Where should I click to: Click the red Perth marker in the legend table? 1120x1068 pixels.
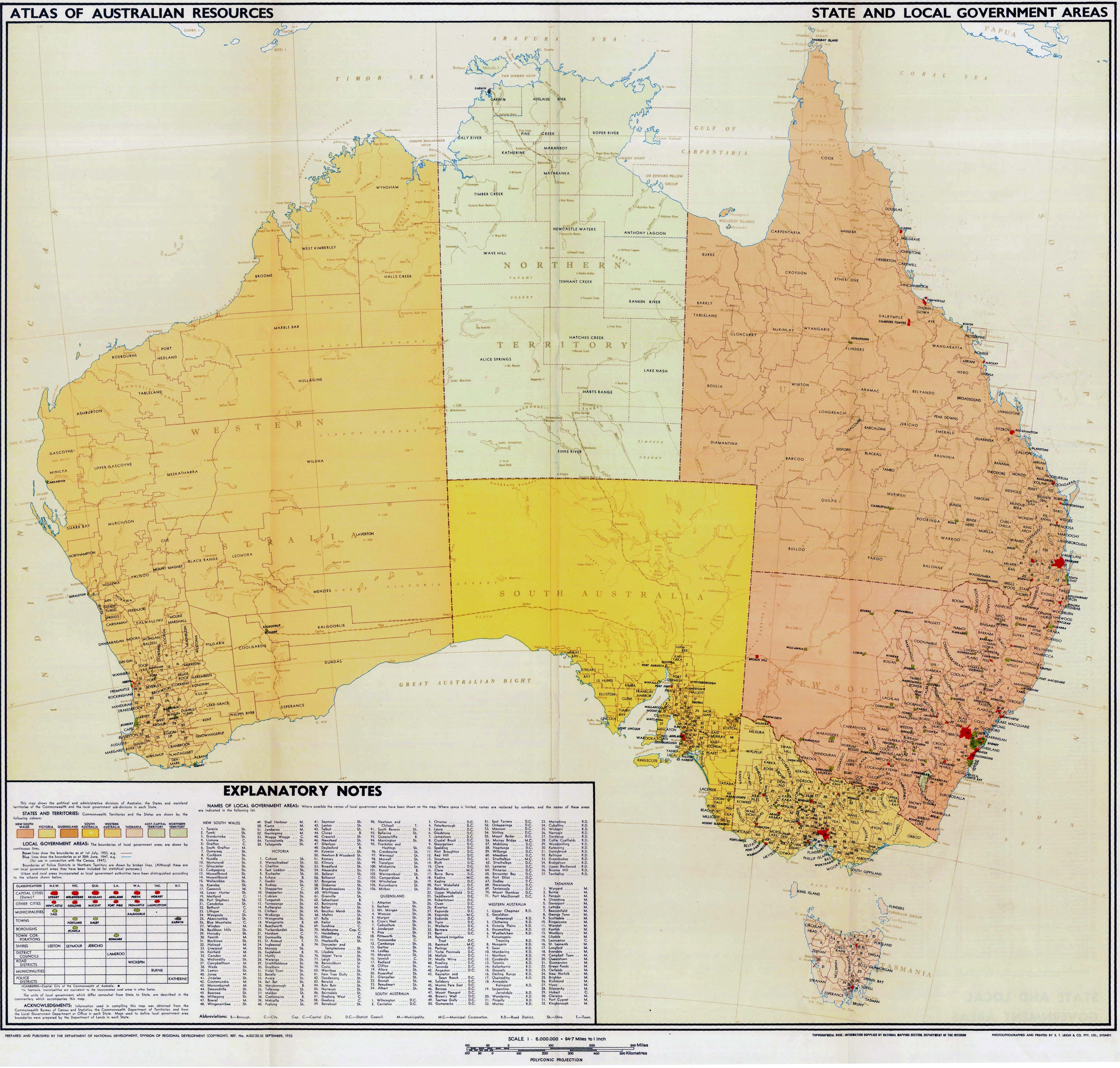pyautogui.click(x=137, y=893)
